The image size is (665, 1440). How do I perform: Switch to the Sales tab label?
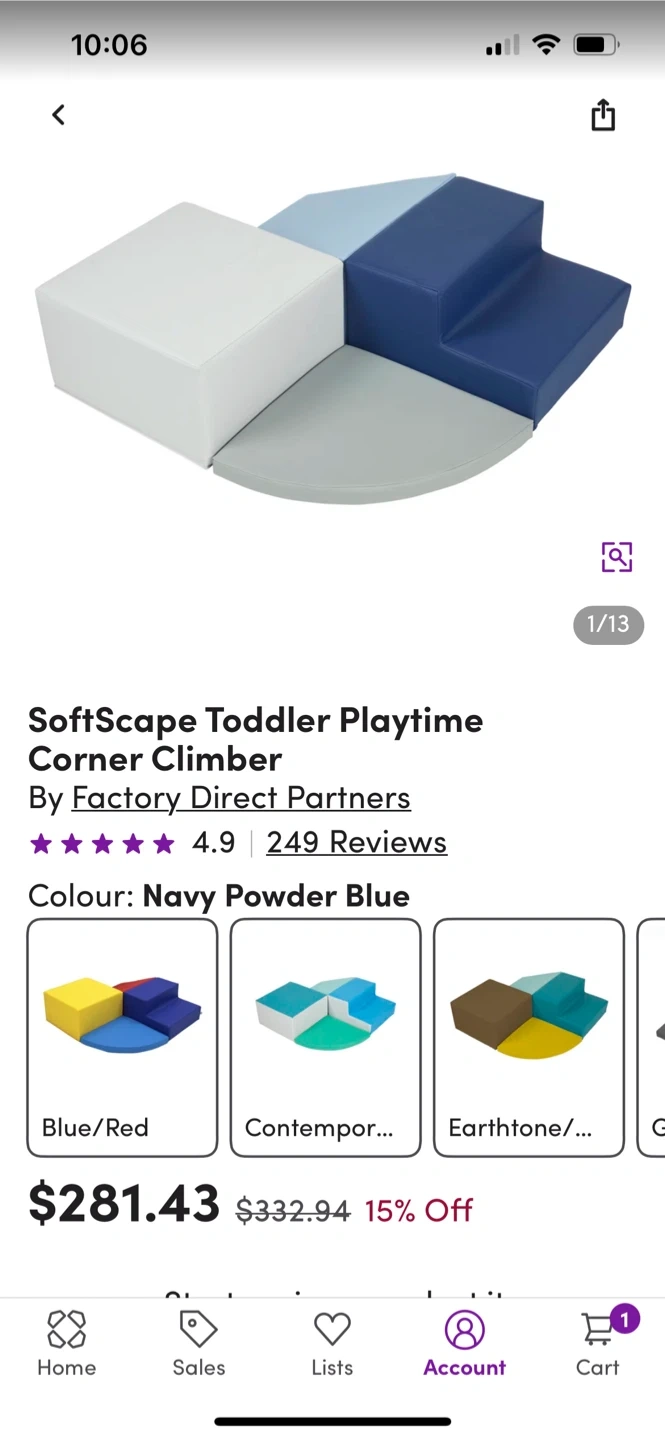198,1367
